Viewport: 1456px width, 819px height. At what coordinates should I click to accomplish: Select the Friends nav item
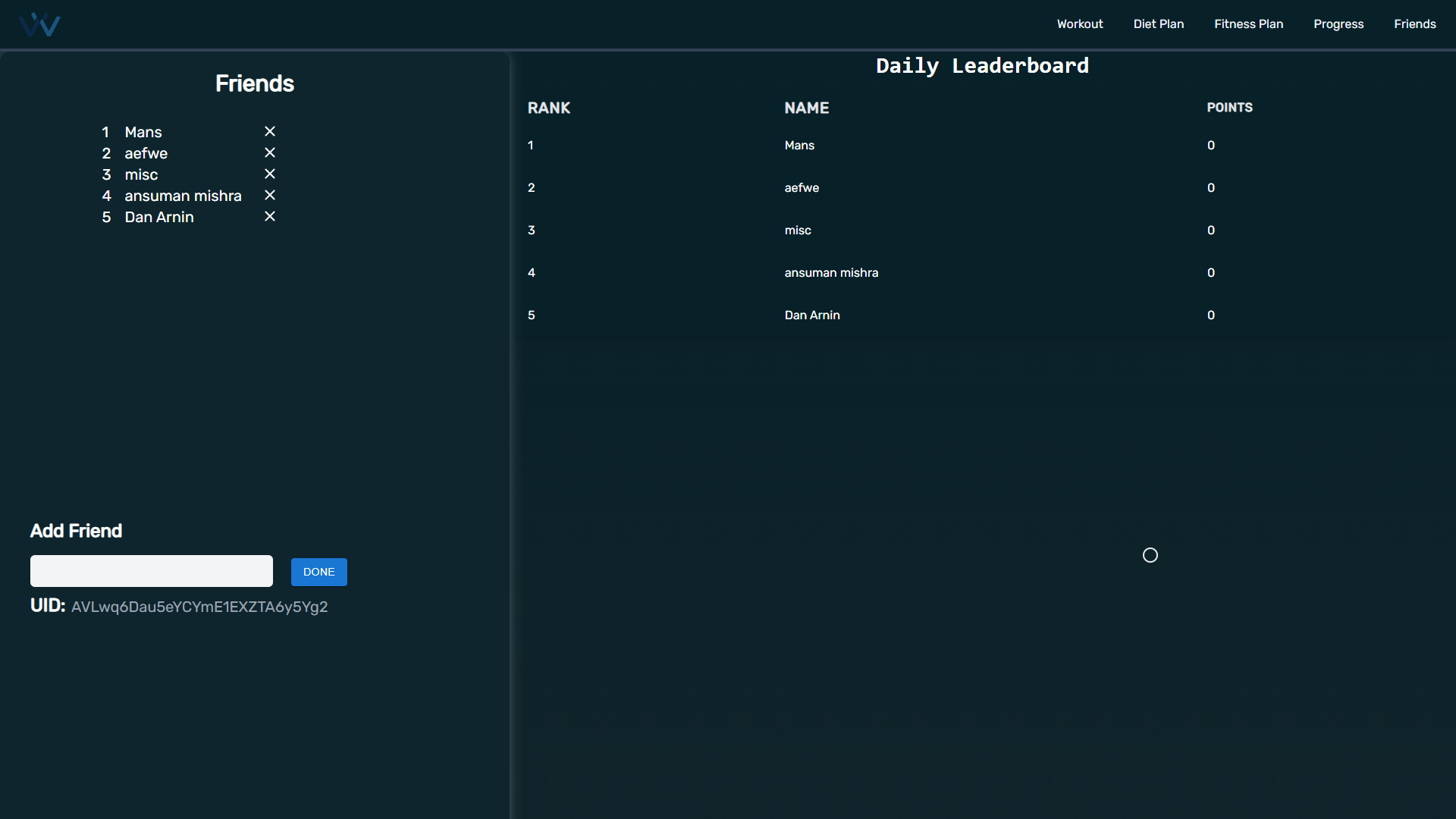tap(1414, 24)
